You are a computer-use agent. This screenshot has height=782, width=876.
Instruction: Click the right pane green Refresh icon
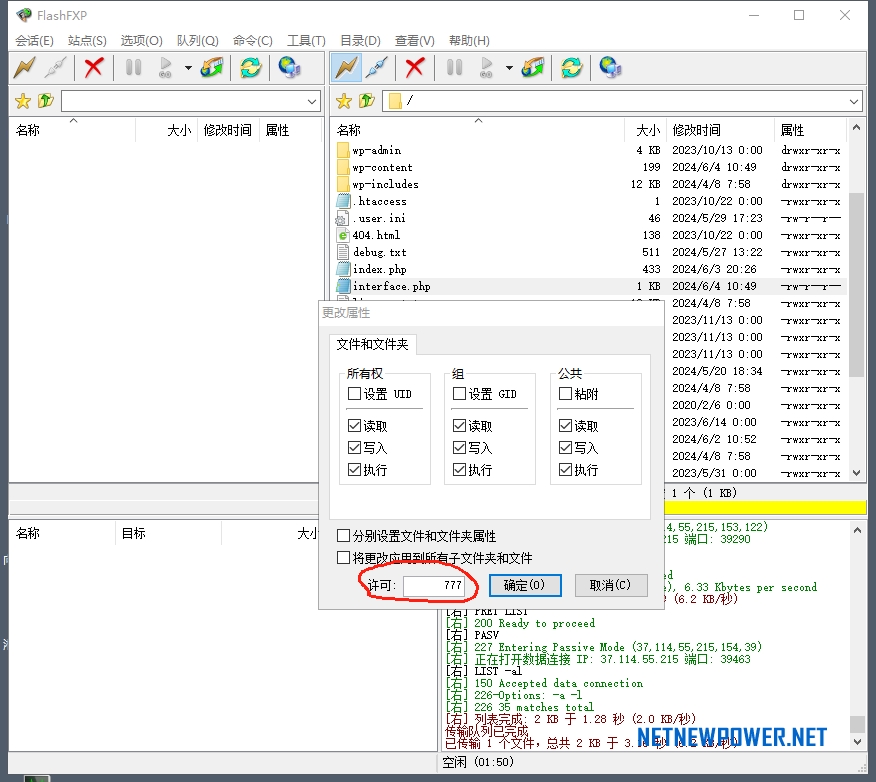tap(572, 68)
